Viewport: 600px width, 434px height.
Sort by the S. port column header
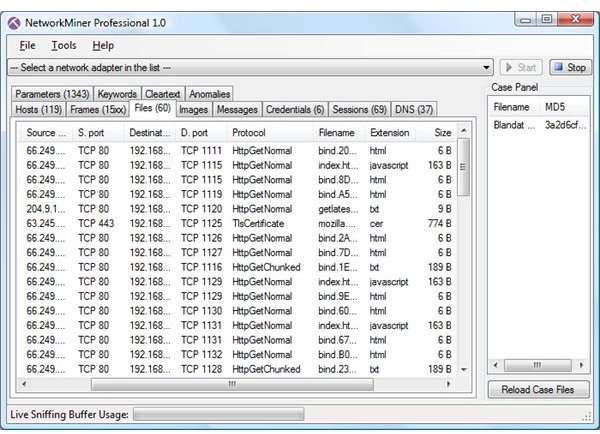(98, 133)
